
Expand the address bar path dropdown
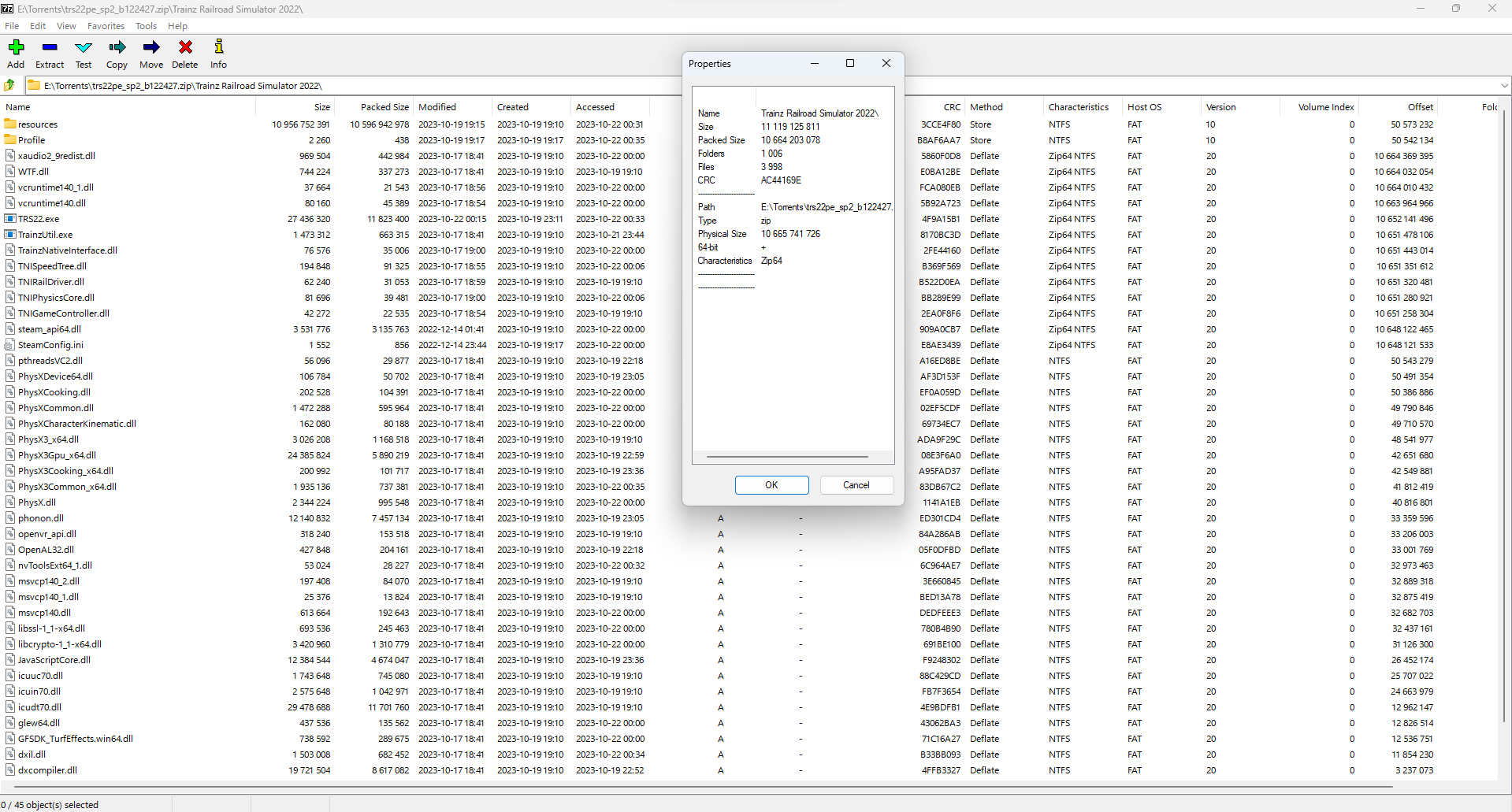(x=1504, y=85)
